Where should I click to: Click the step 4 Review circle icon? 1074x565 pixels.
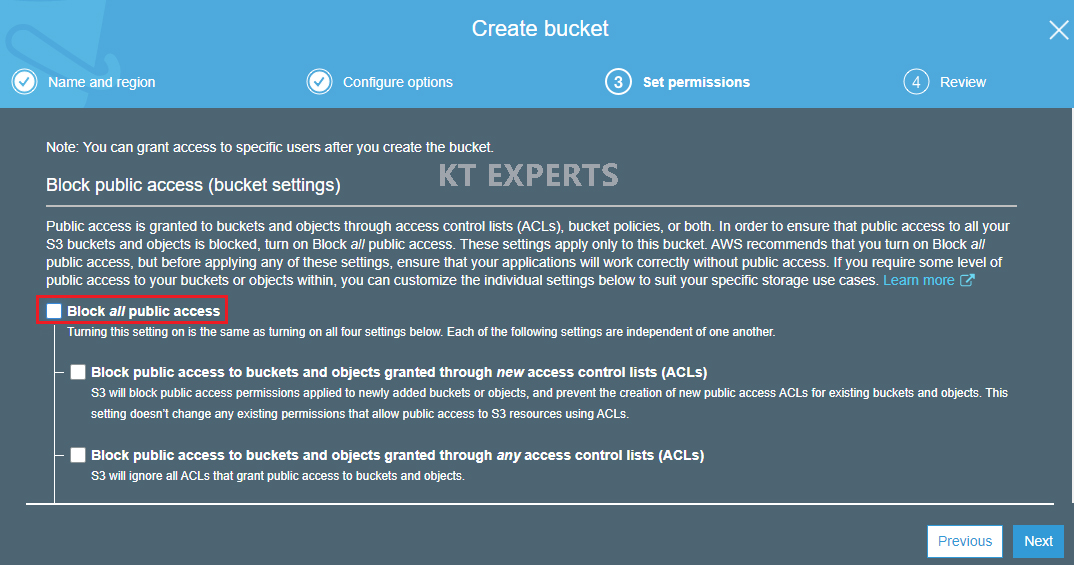tap(916, 82)
